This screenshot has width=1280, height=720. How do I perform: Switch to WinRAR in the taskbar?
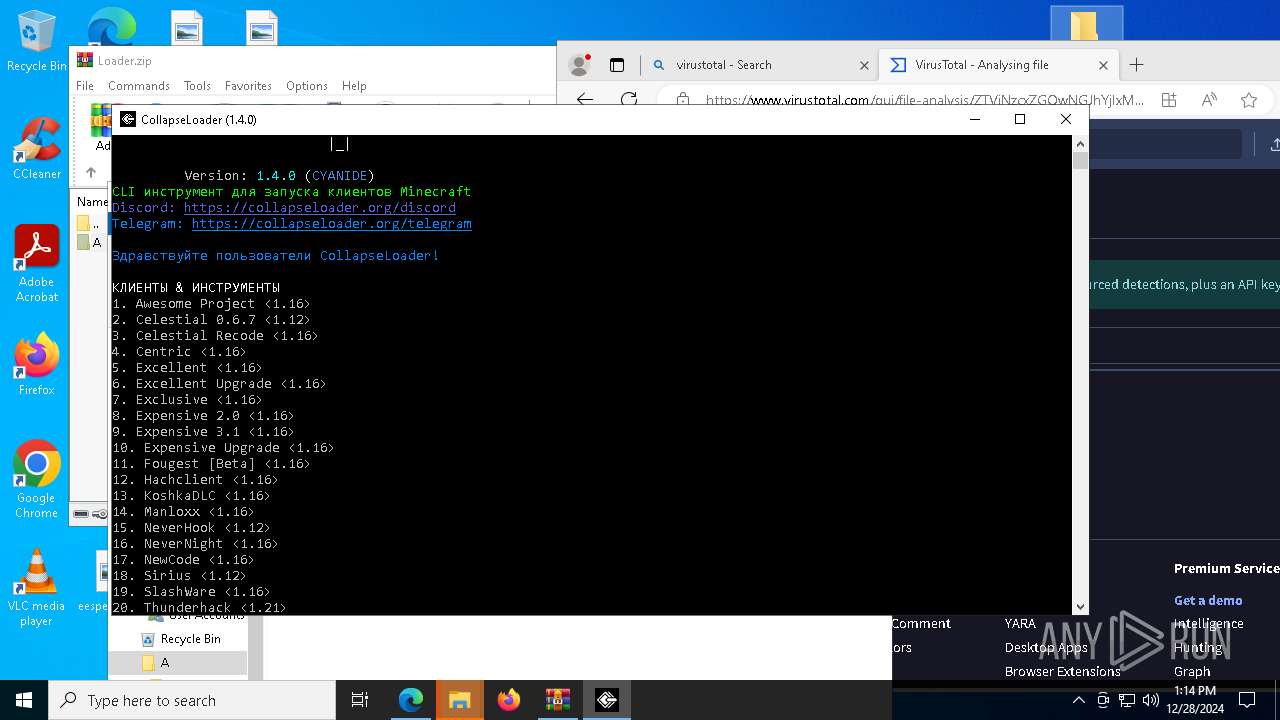(x=558, y=700)
